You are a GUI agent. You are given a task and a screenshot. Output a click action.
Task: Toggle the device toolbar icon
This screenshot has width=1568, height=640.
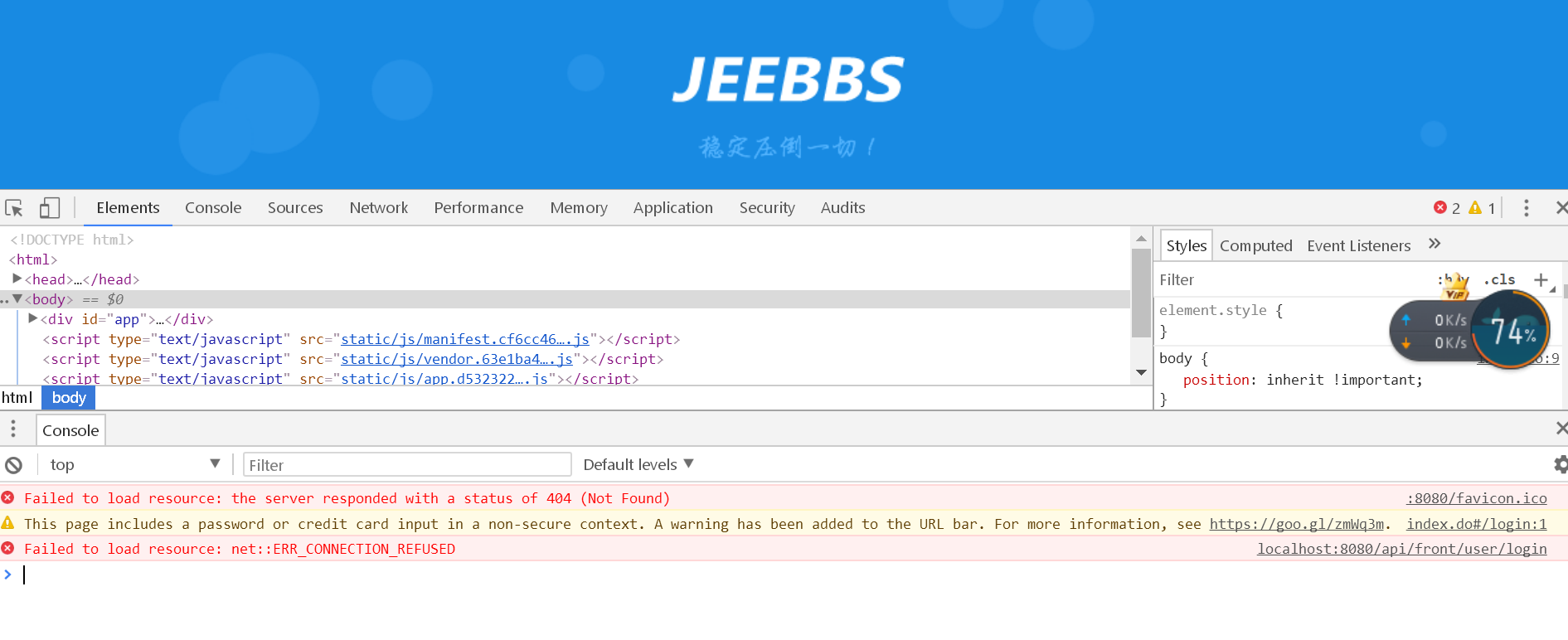(x=50, y=208)
